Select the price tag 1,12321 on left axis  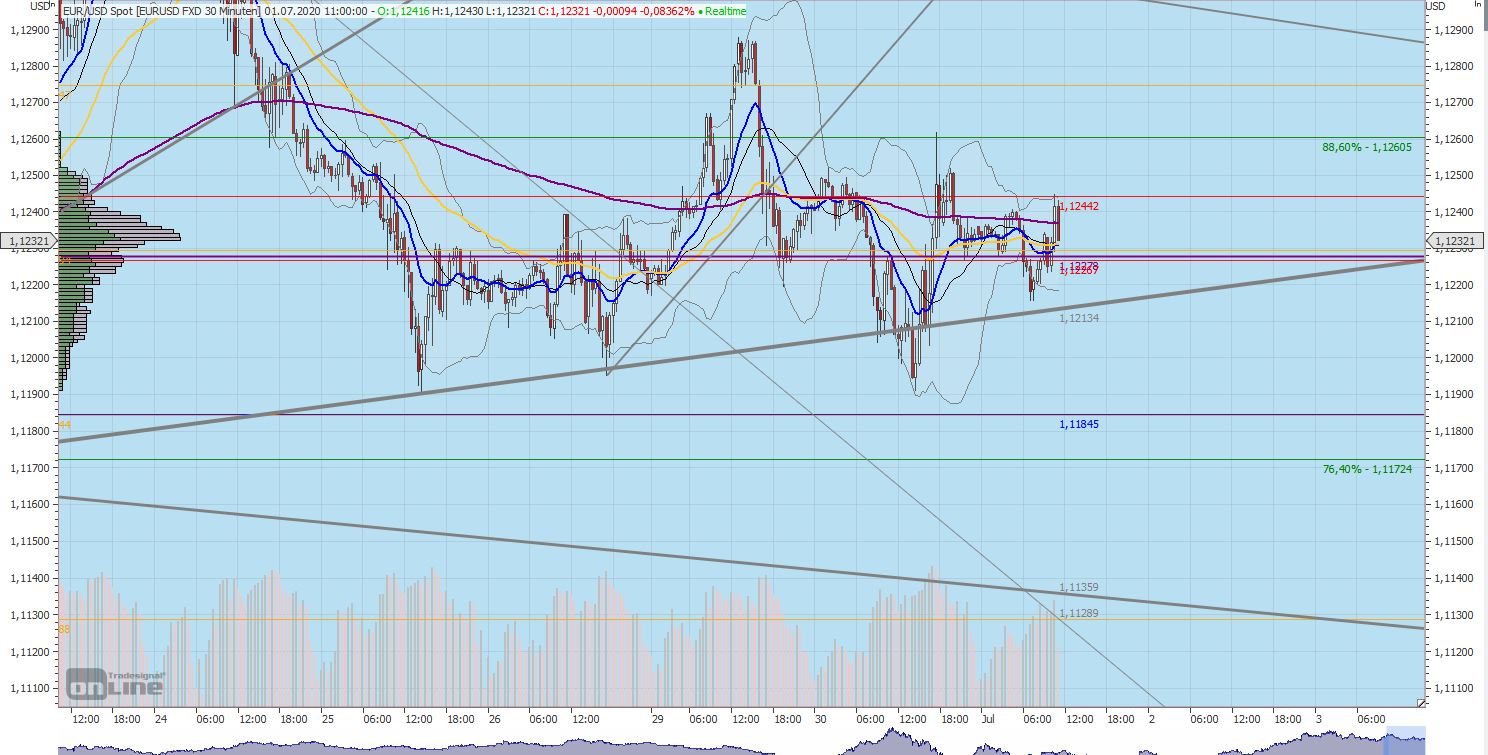coord(30,241)
